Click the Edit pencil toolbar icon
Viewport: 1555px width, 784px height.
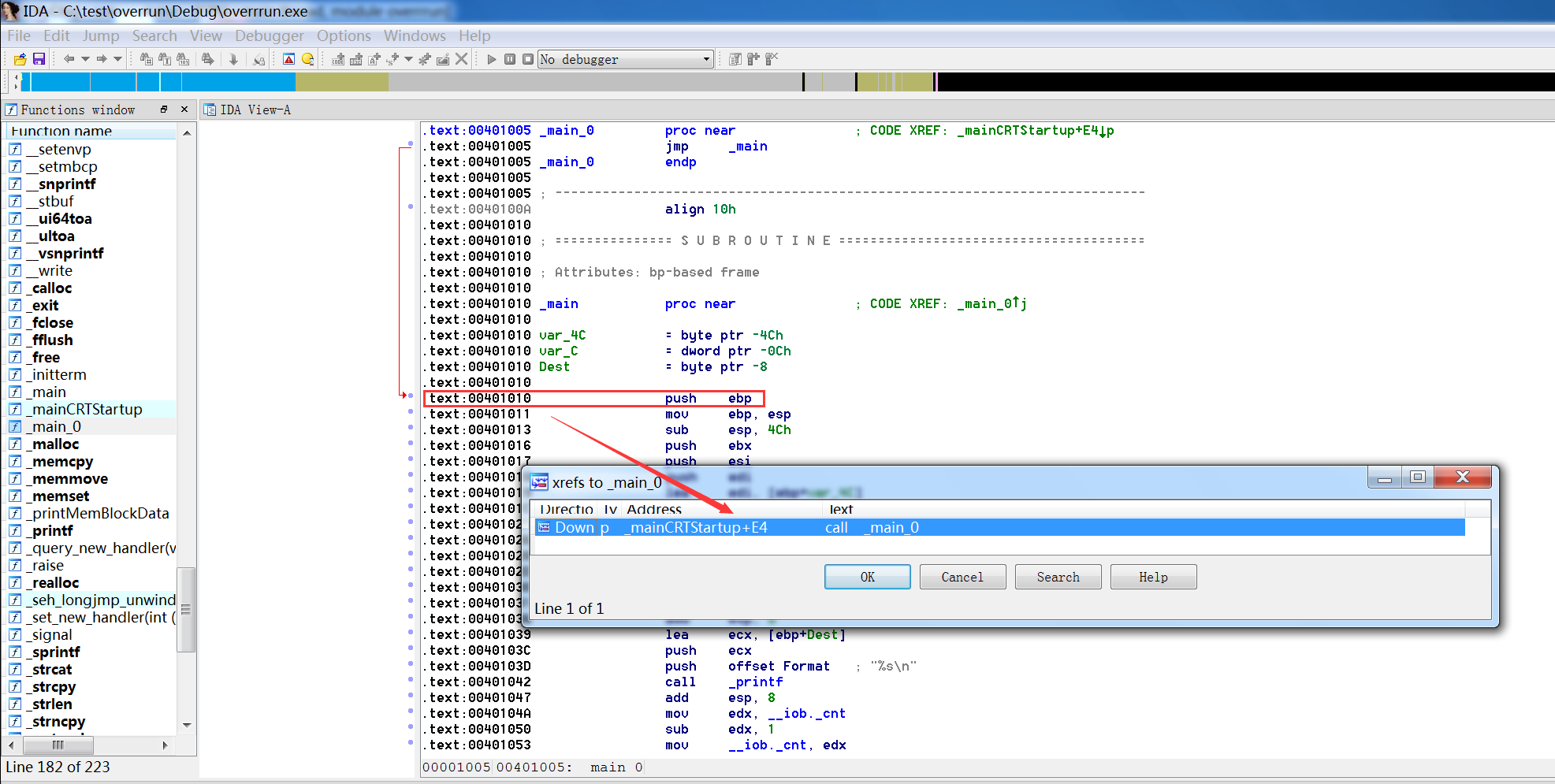443,59
